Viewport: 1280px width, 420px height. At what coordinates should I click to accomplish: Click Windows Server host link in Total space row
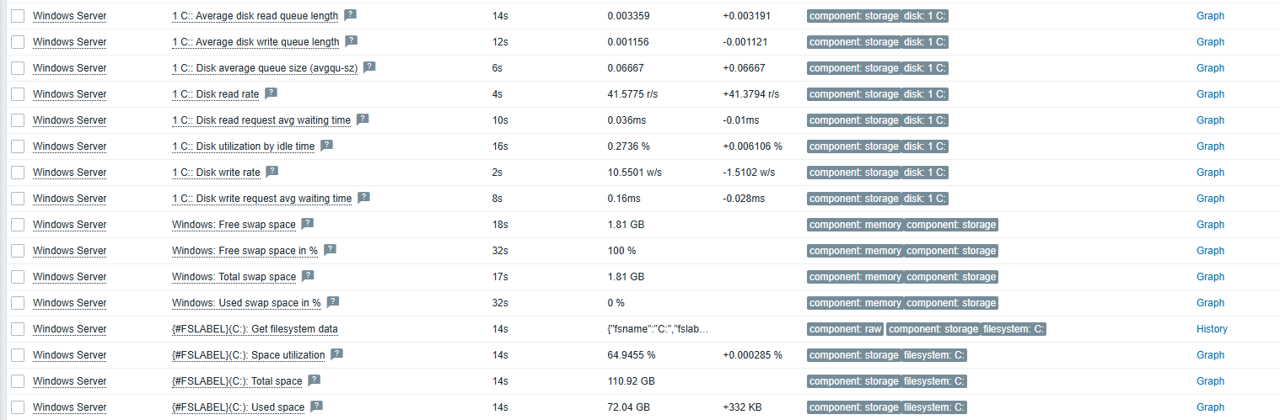click(x=69, y=380)
